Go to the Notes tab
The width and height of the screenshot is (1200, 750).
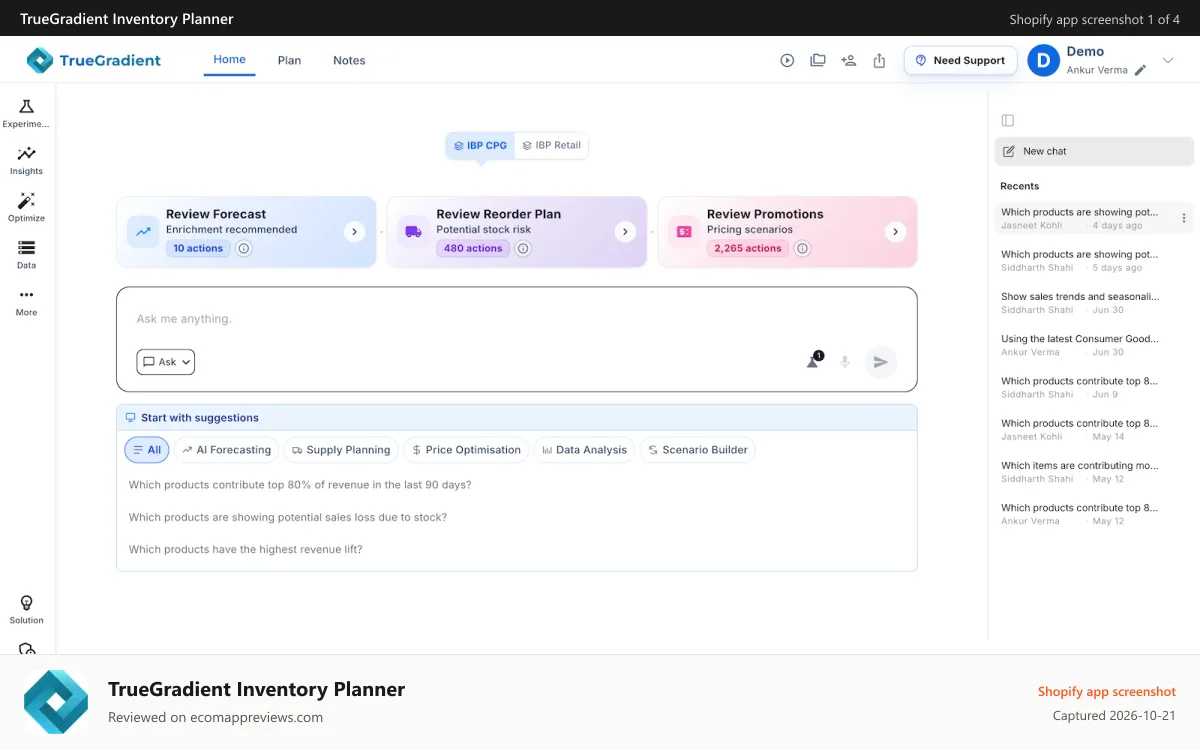point(349,60)
